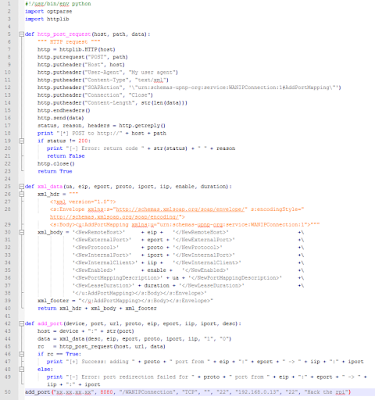The width and height of the screenshot is (375, 400).
Task: Click line number 24 in the gutter
Action: (x=8, y=179)
